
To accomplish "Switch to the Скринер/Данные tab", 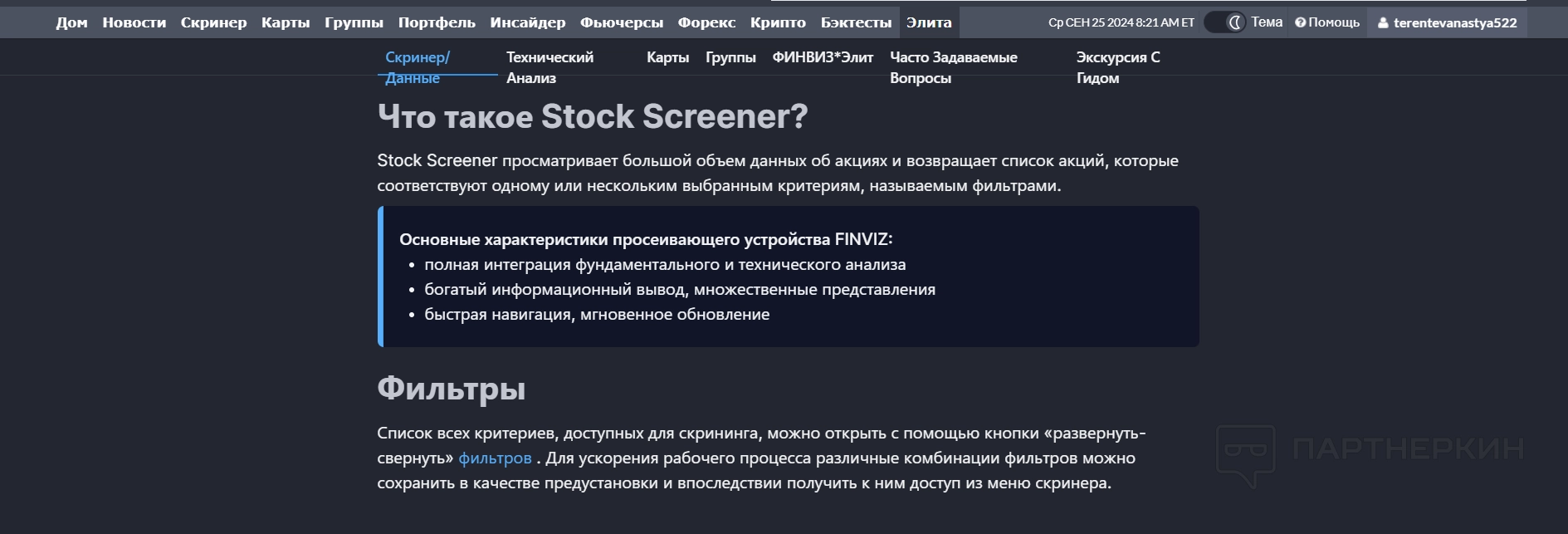I will 417,66.
